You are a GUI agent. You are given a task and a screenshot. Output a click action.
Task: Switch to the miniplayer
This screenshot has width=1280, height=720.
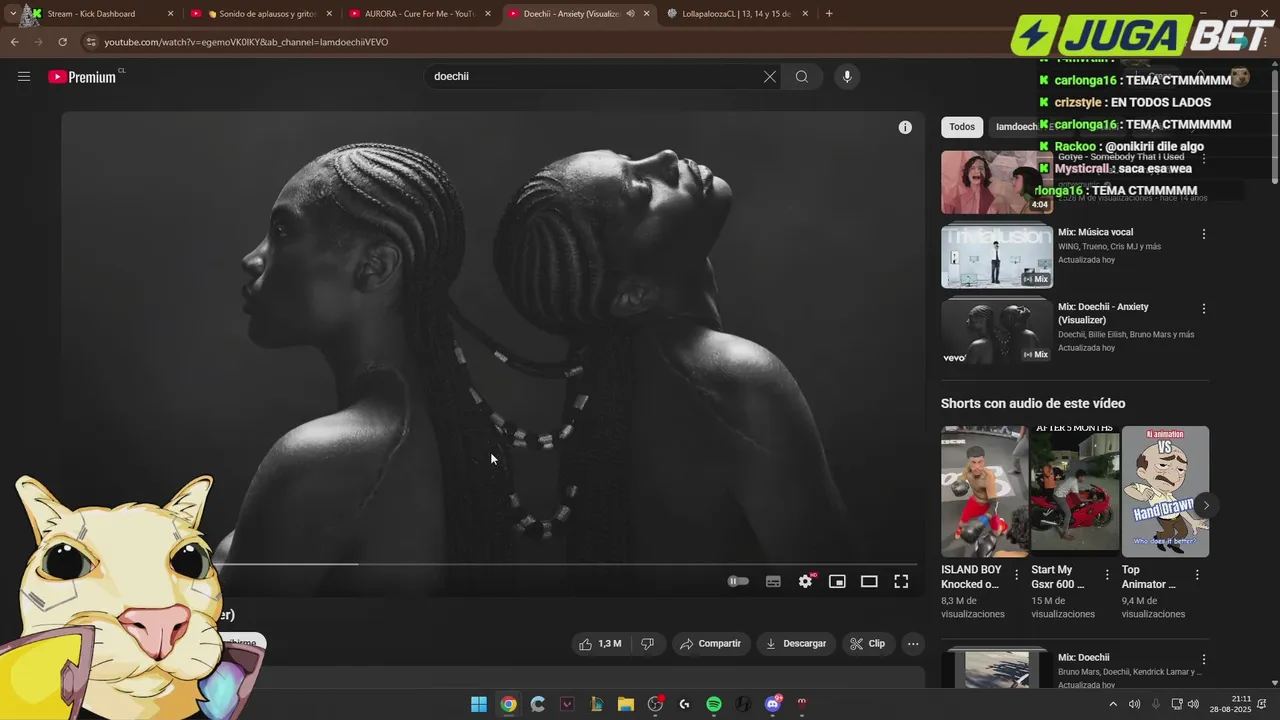tap(838, 581)
